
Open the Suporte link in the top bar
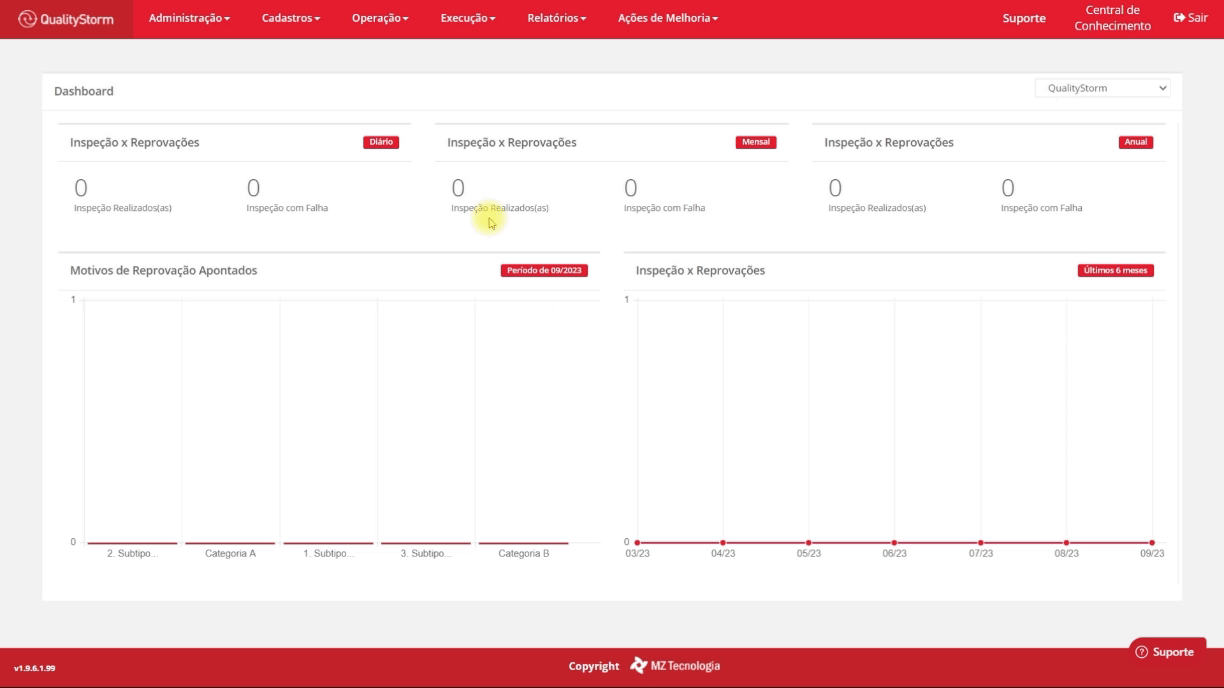[x=1024, y=18]
